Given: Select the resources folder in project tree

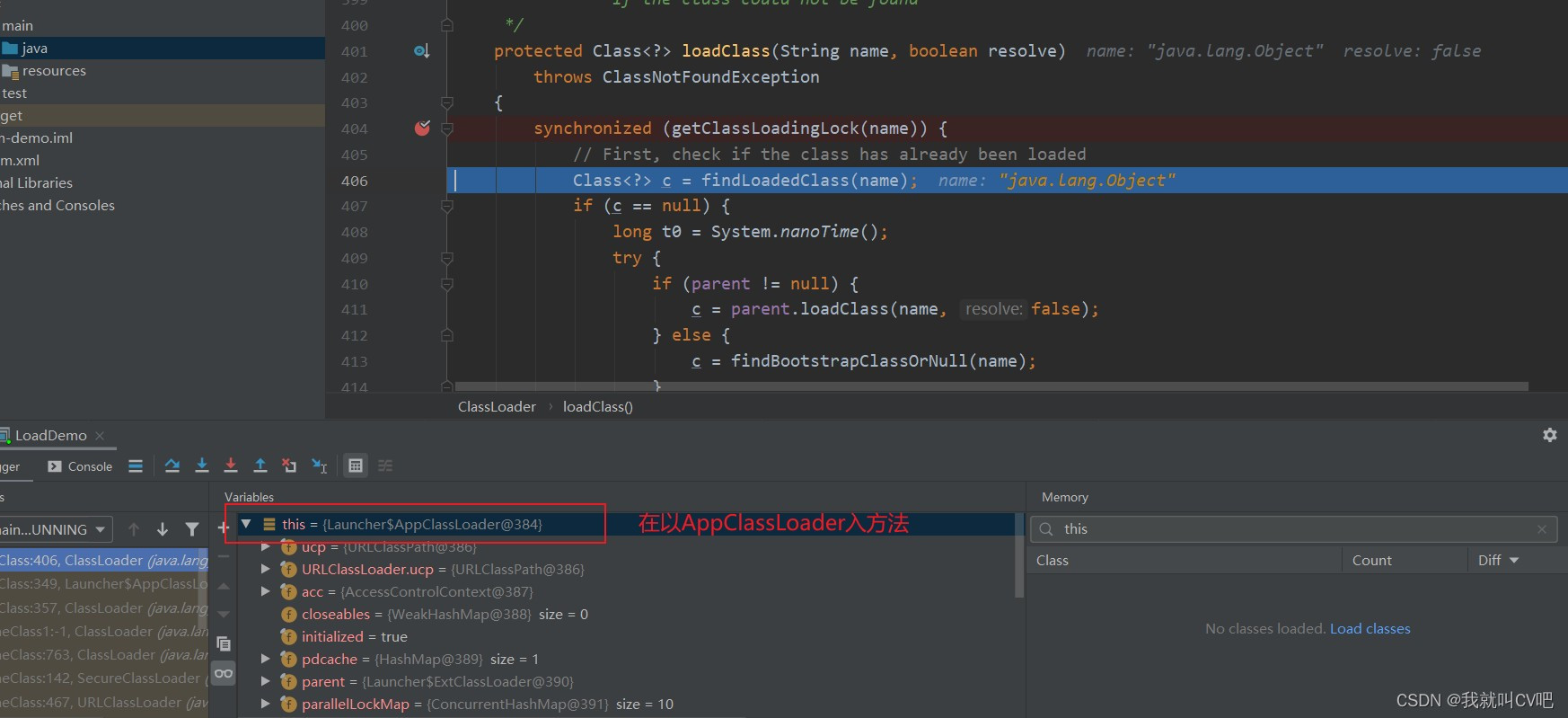Looking at the screenshot, I should pyautogui.click(x=163, y=70).
